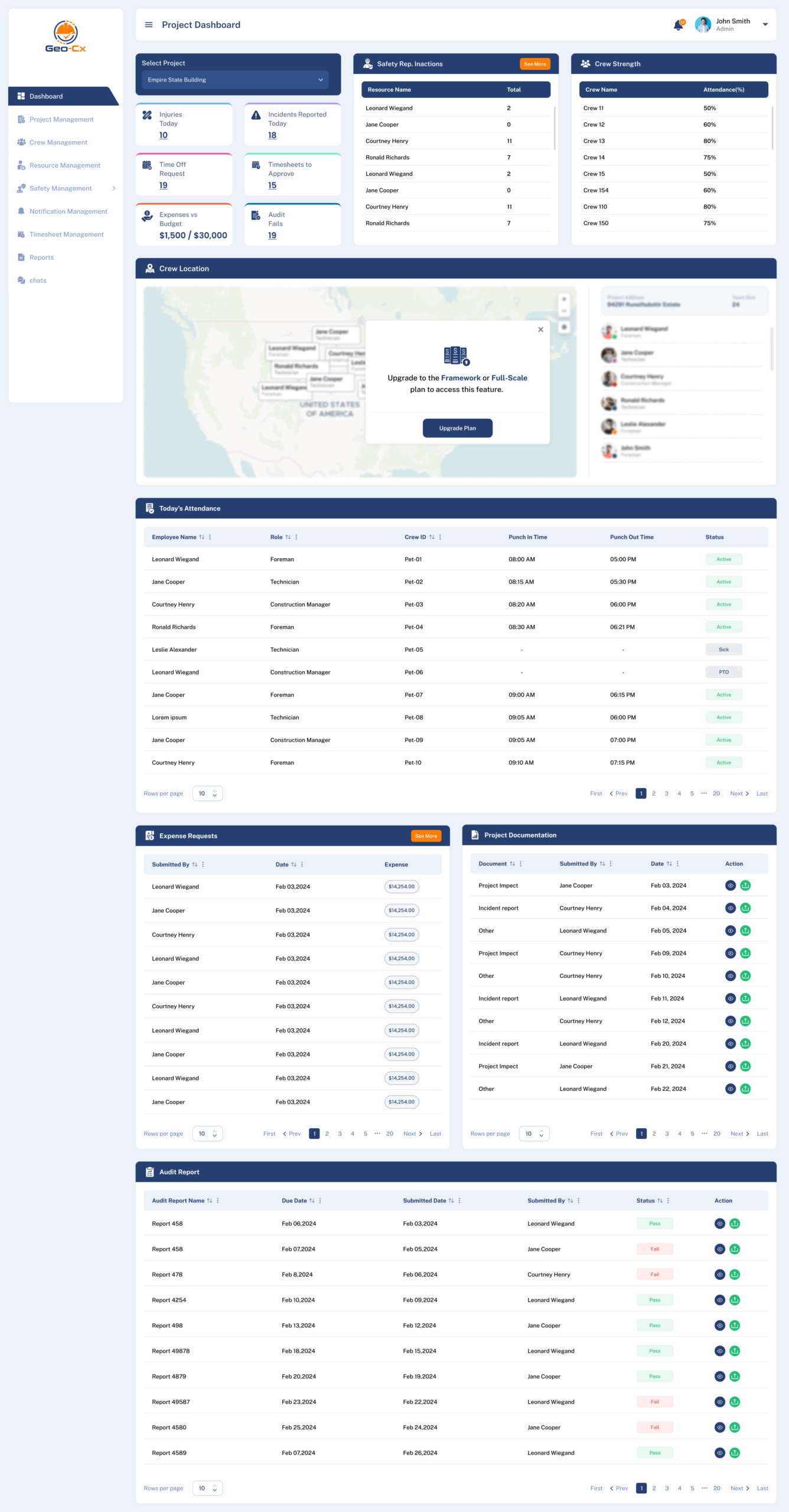Upload icon for Feb 22, 2024 Other document

745,1089
